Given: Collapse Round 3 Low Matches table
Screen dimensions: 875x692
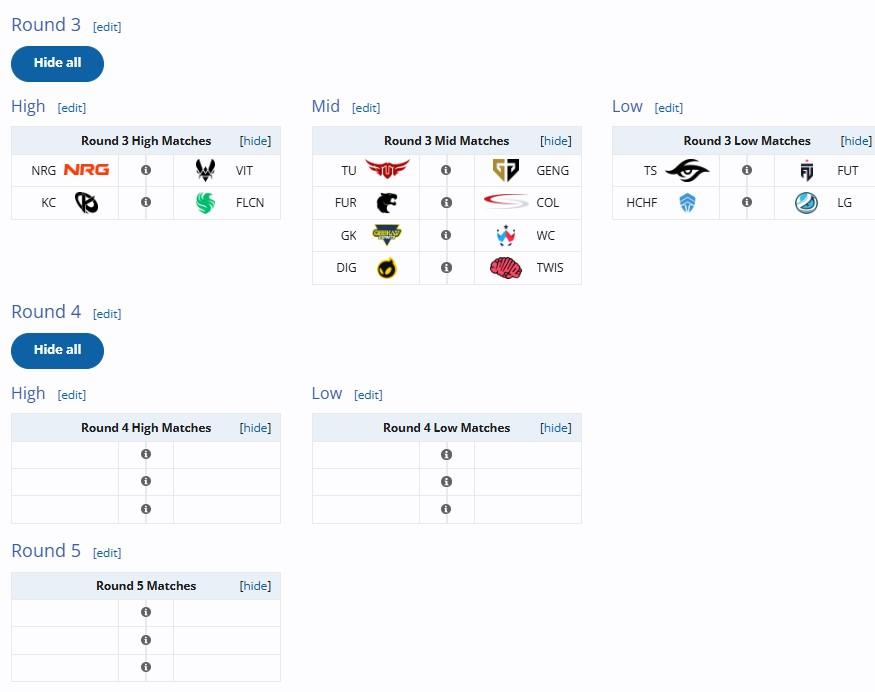Looking at the screenshot, I should pyautogui.click(x=856, y=141).
